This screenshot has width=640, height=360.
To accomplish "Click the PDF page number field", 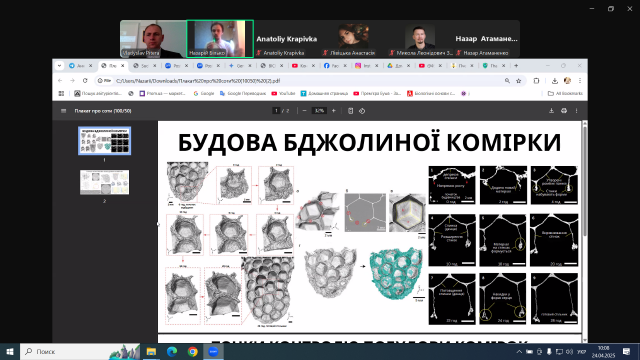I will pyautogui.click(x=276, y=111).
